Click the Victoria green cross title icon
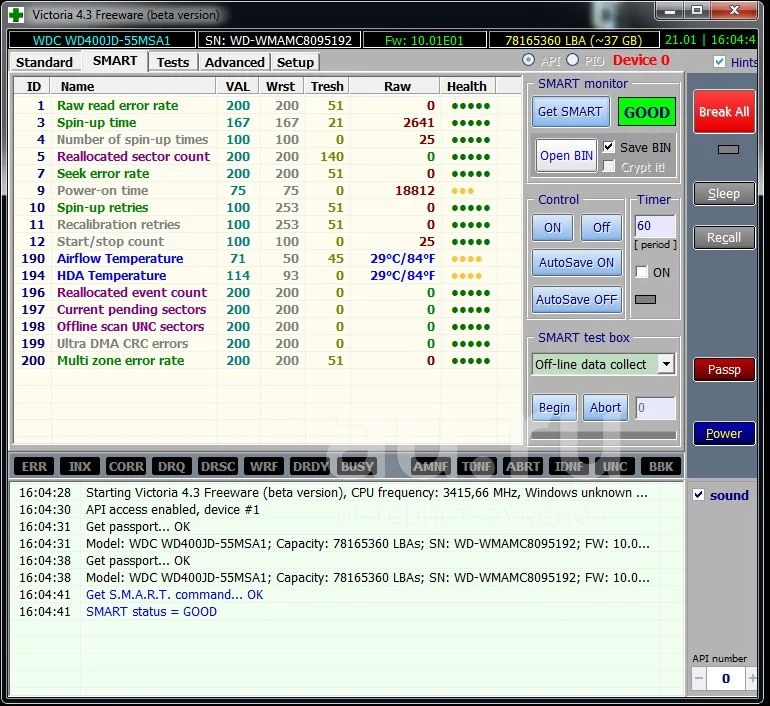This screenshot has height=706, width=770. 15,14
